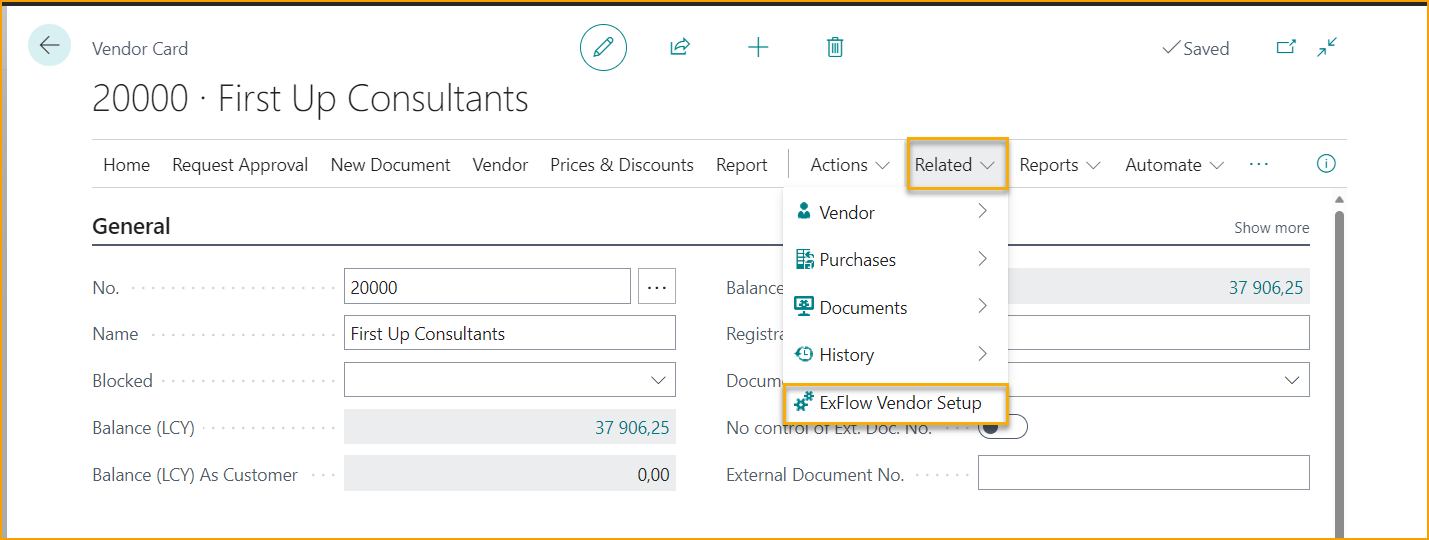Expand the Automate dropdown menu
Viewport: 1429px width, 540px height.
point(1174,165)
